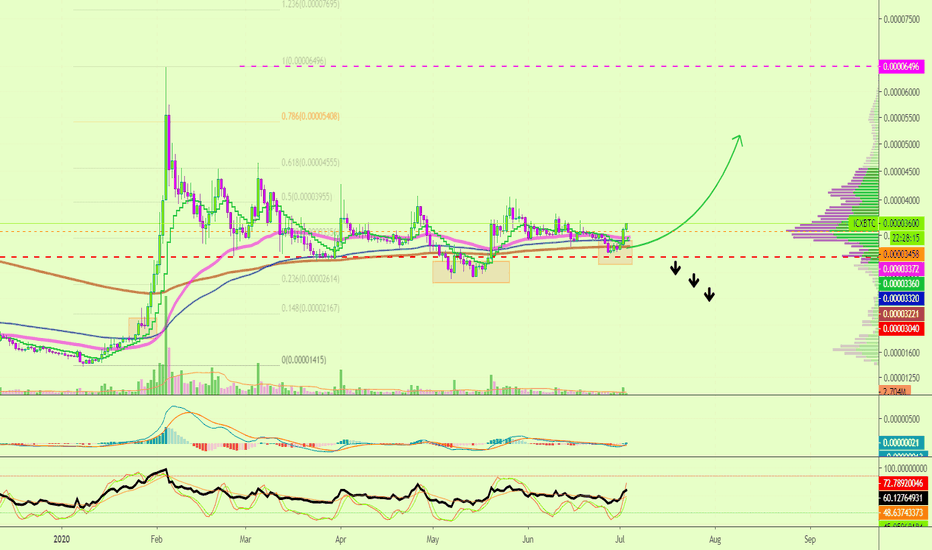
Task: Click the Jul label on time axis
Action: pyautogui.click(x=620, y=540)
